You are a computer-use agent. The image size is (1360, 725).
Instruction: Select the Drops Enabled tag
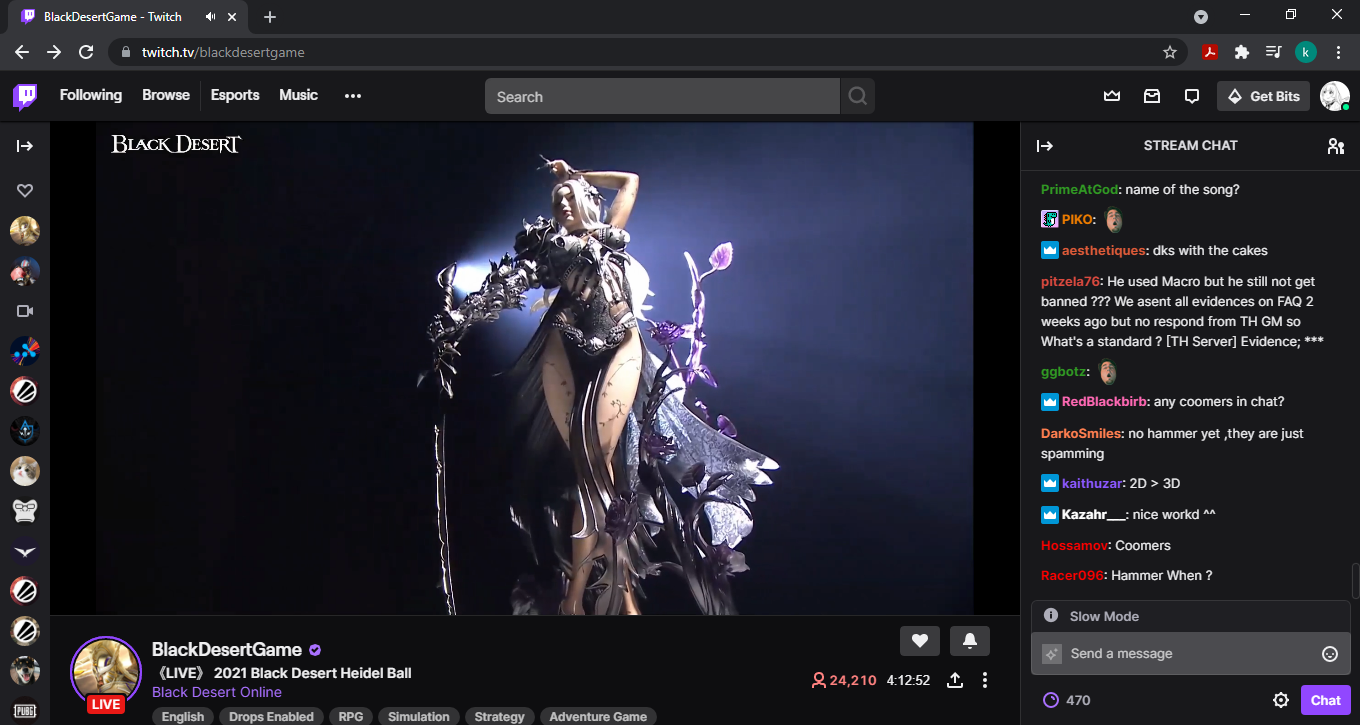[x=271, y=717]
